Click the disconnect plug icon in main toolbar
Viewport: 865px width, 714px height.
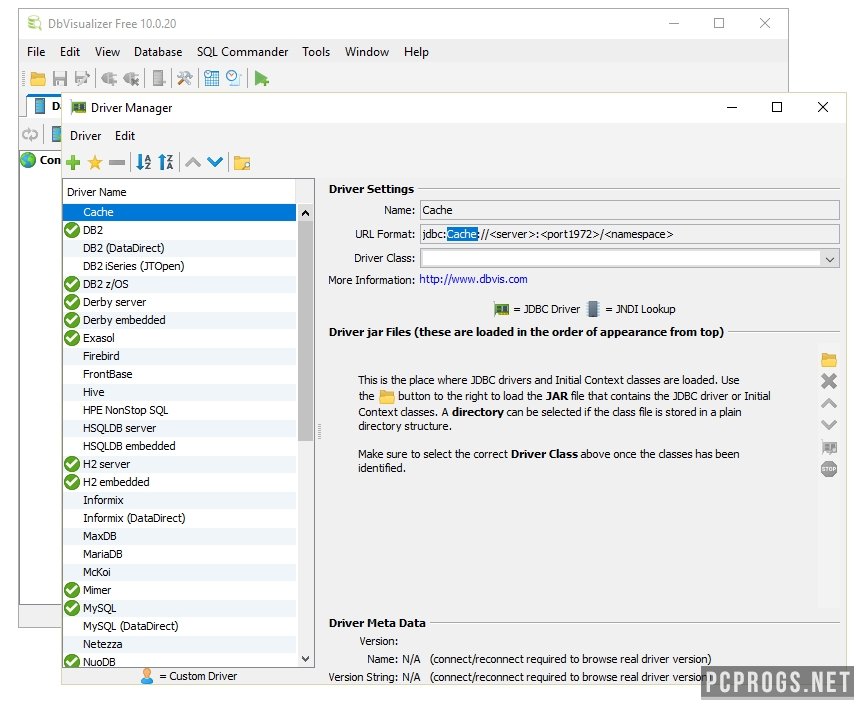[131, 79]
